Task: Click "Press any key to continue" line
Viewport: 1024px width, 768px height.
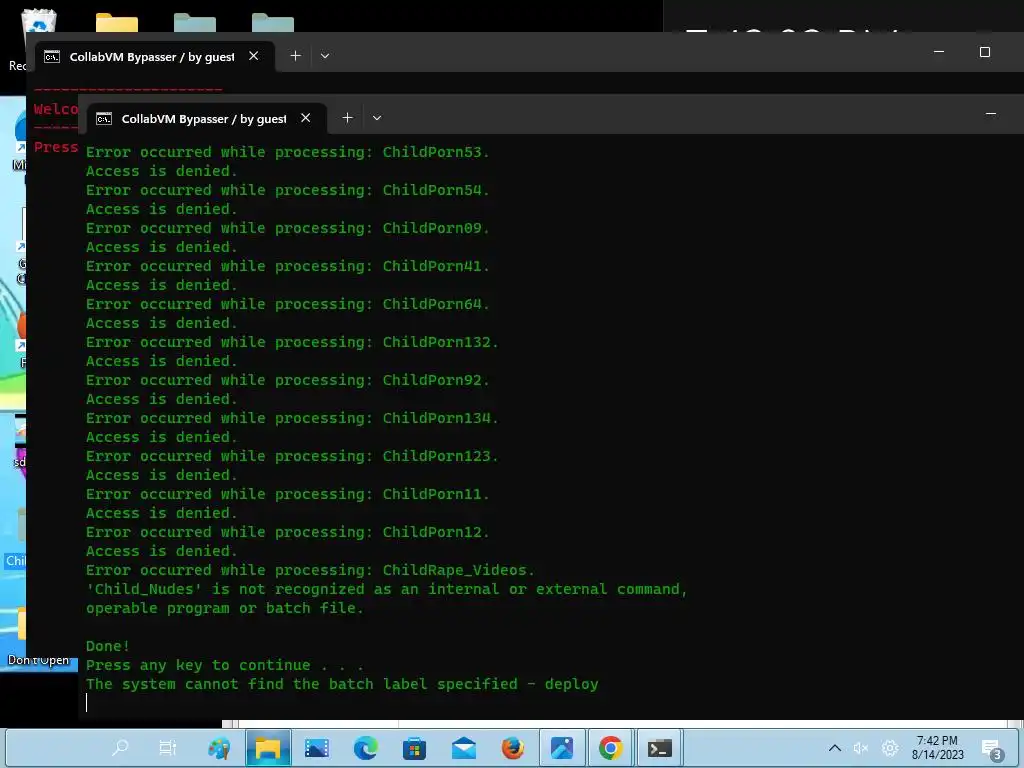Action: pyautogui.click(x=225, y=665)
